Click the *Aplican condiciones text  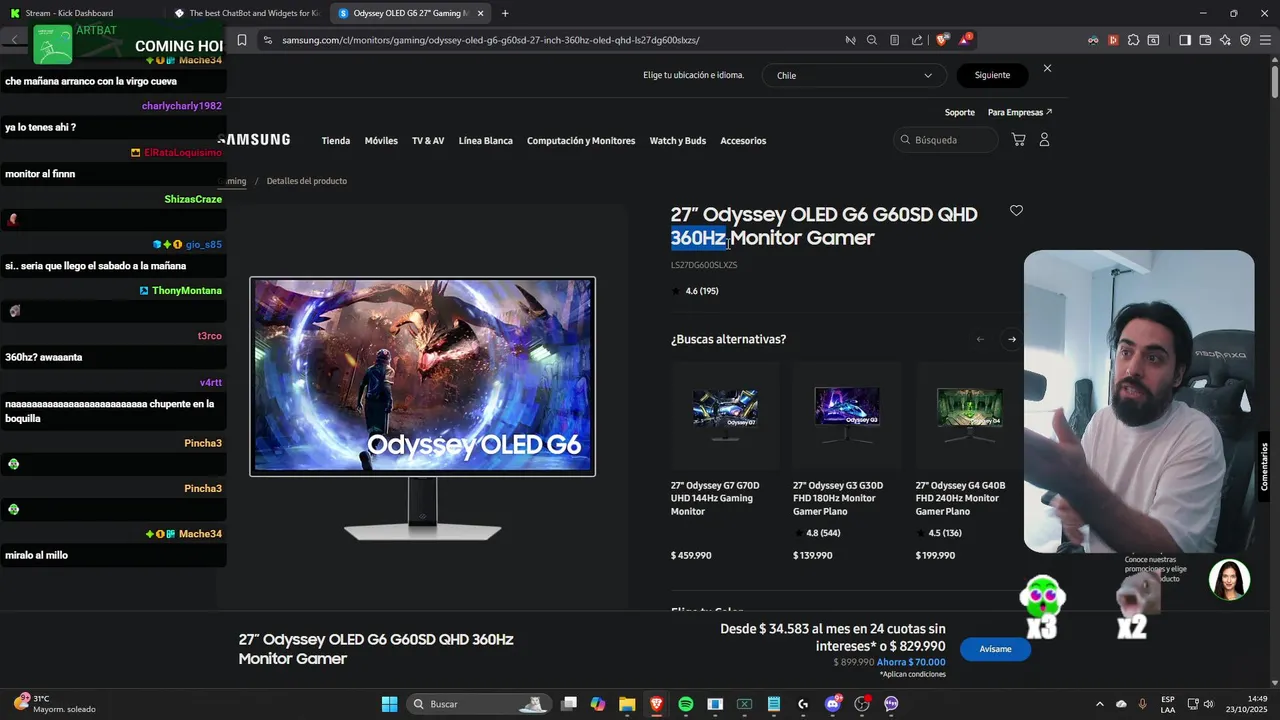coord(913,674)
